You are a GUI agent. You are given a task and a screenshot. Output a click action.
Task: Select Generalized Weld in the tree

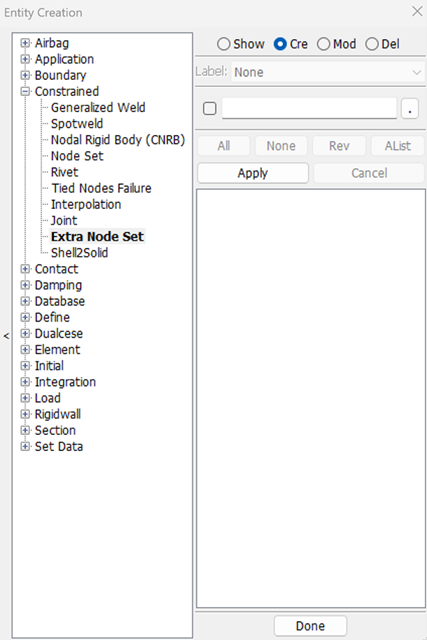tap(98, 107)
